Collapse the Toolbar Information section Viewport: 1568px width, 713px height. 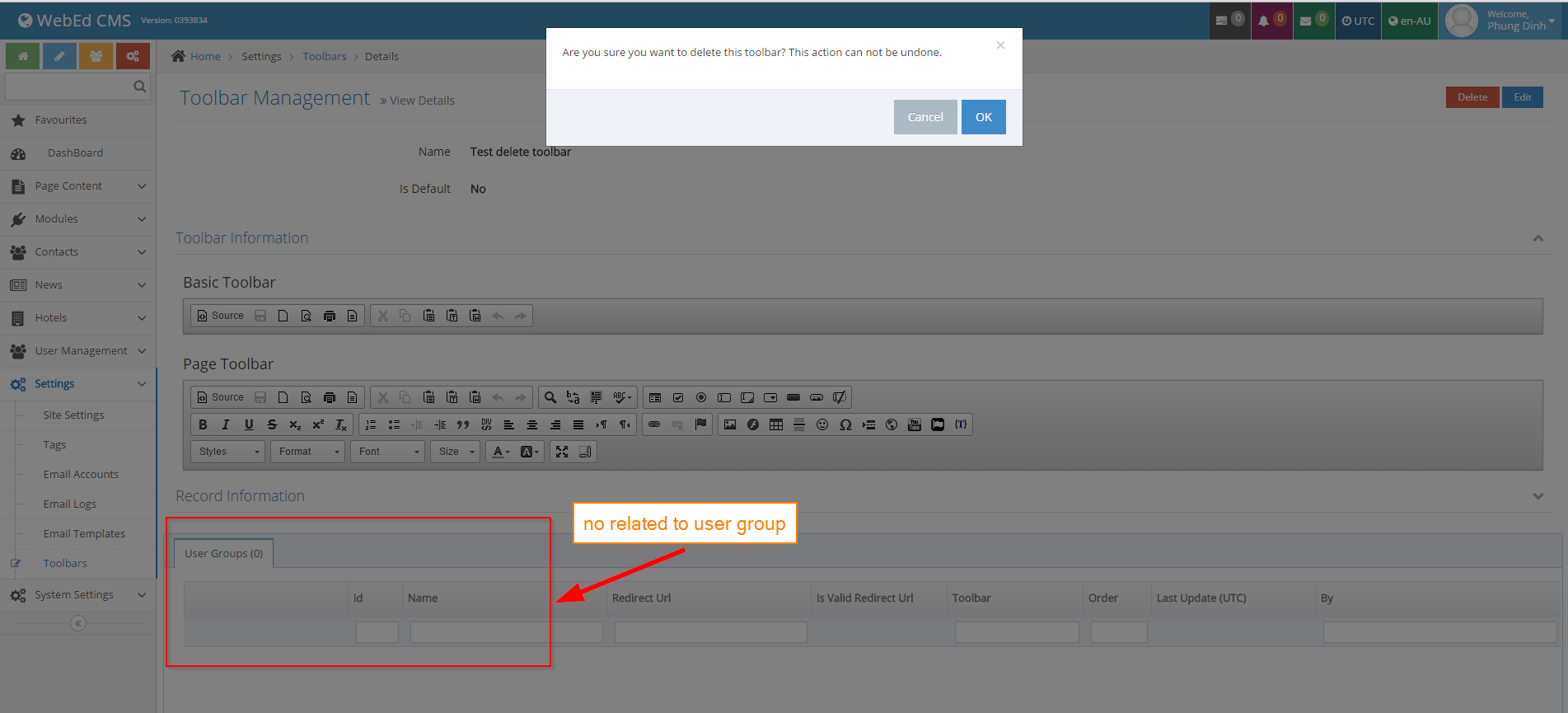tap(1538, 238)
